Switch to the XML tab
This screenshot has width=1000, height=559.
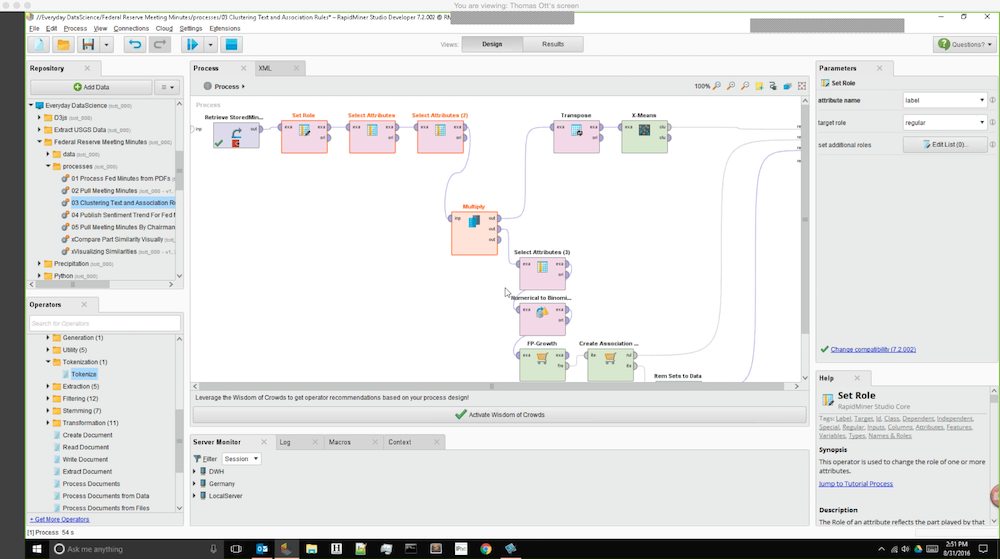[x=265, y=68]
